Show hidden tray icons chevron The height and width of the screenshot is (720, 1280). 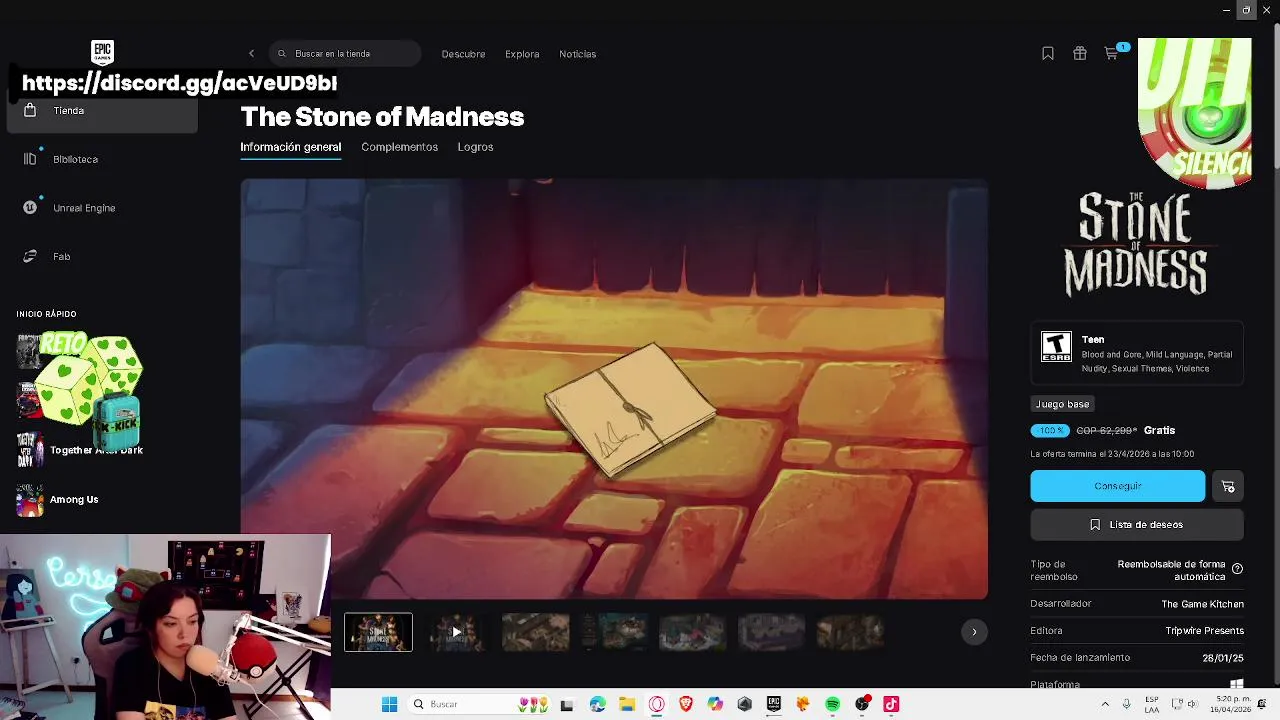[x=1105, y=704]
